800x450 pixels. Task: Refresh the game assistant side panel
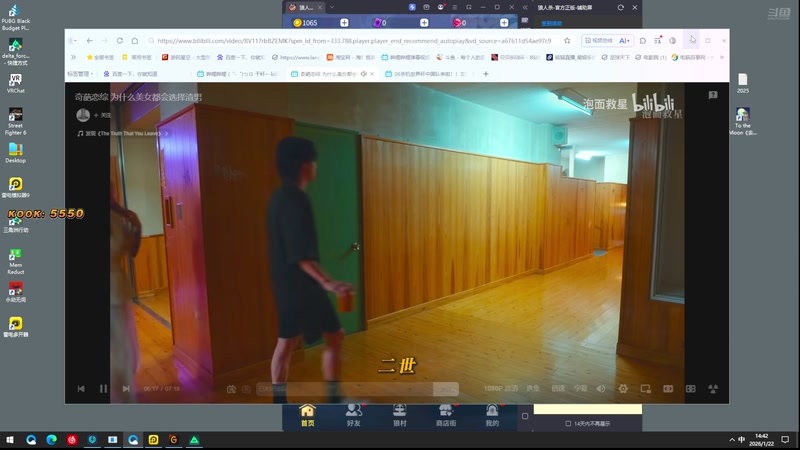coord(620,8)
